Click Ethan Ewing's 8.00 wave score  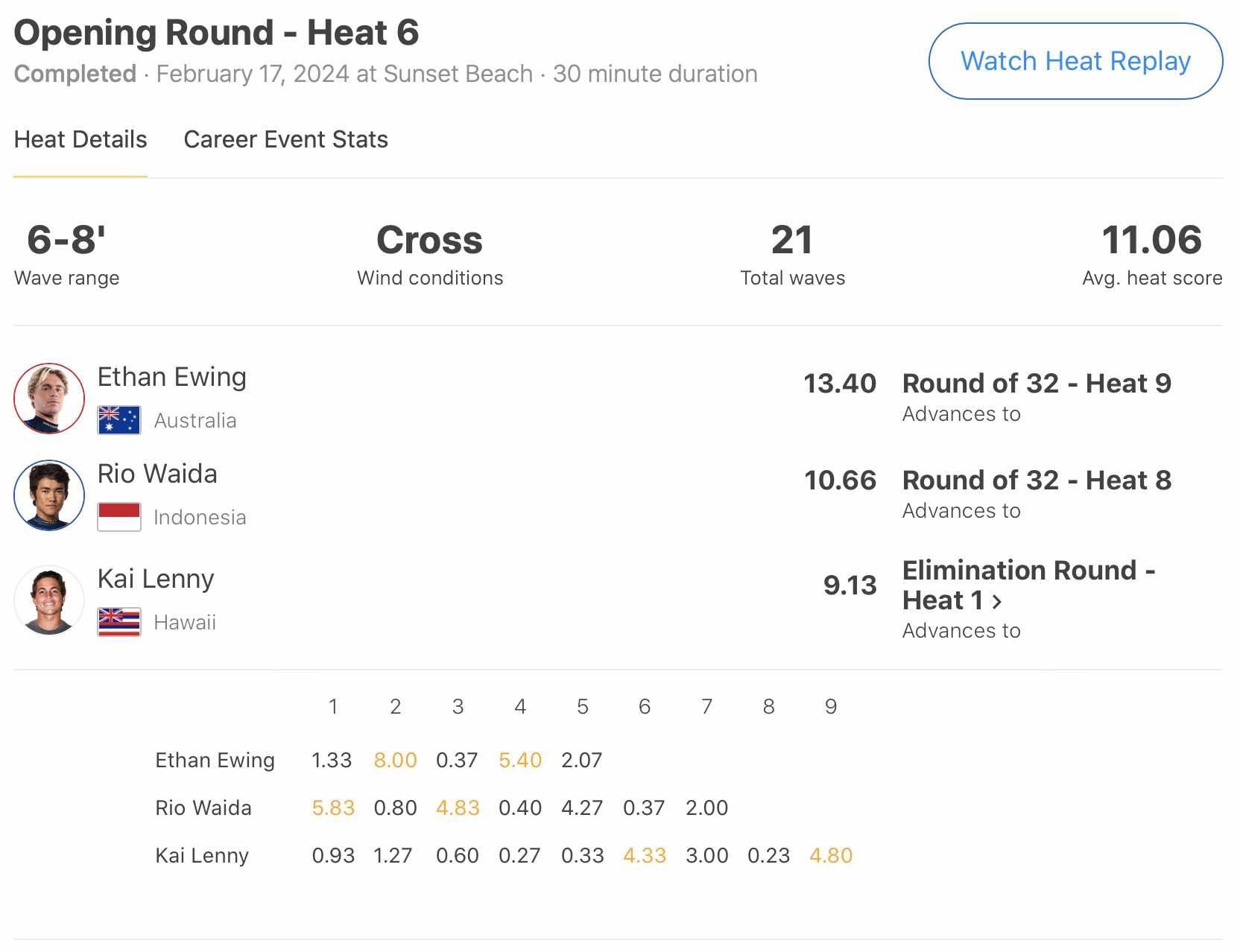[395, 760]
